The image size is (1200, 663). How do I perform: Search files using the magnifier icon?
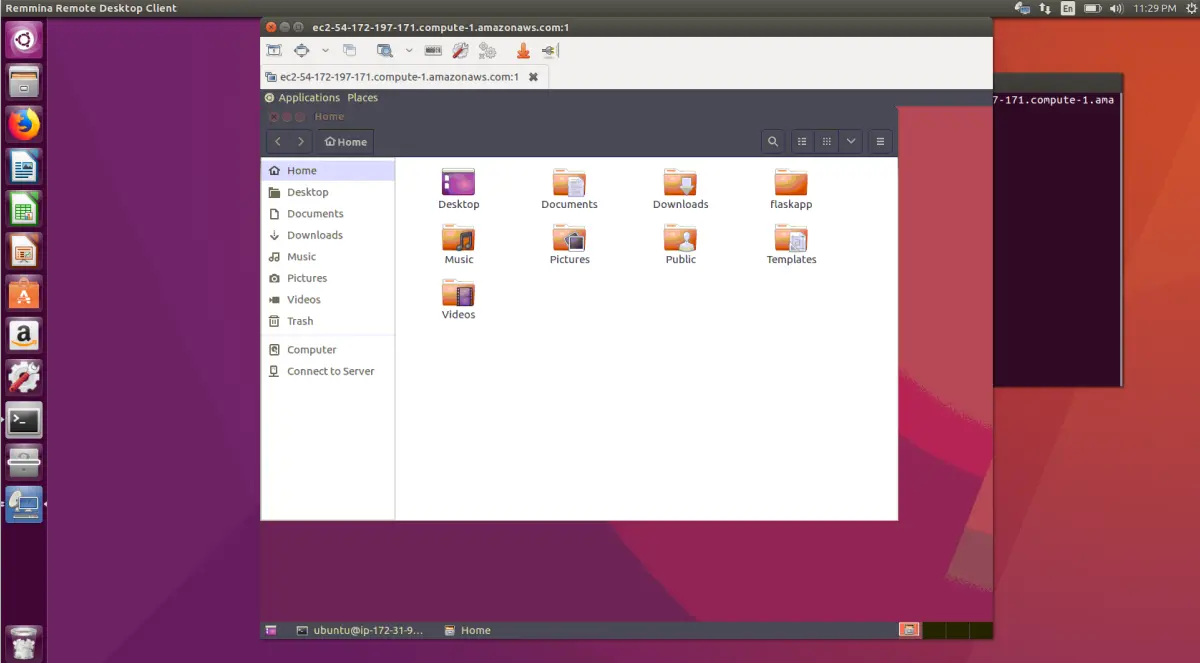(x=773, y=141)
